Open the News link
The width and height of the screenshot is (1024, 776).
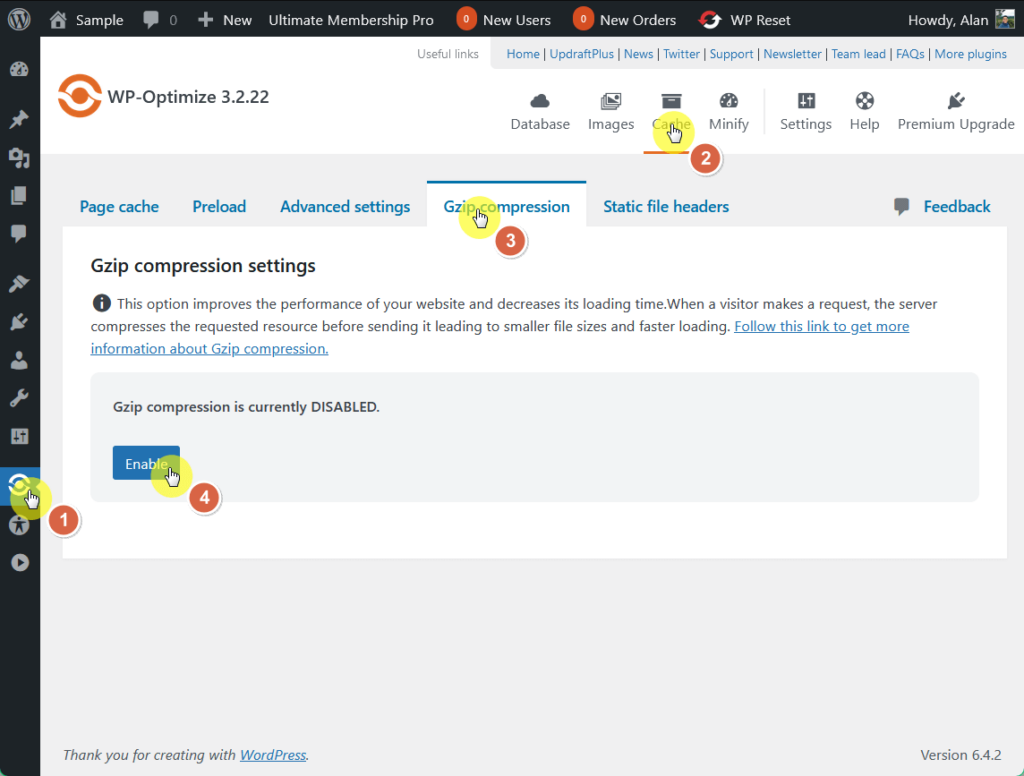pyautogui.click(x=638, y=54)
